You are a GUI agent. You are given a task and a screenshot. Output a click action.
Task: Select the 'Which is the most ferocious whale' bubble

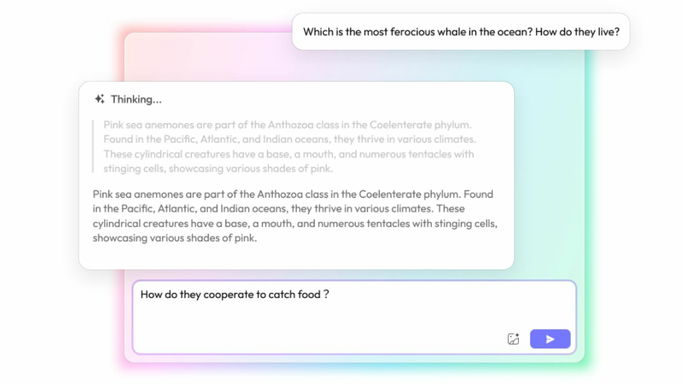coord(461,31)
